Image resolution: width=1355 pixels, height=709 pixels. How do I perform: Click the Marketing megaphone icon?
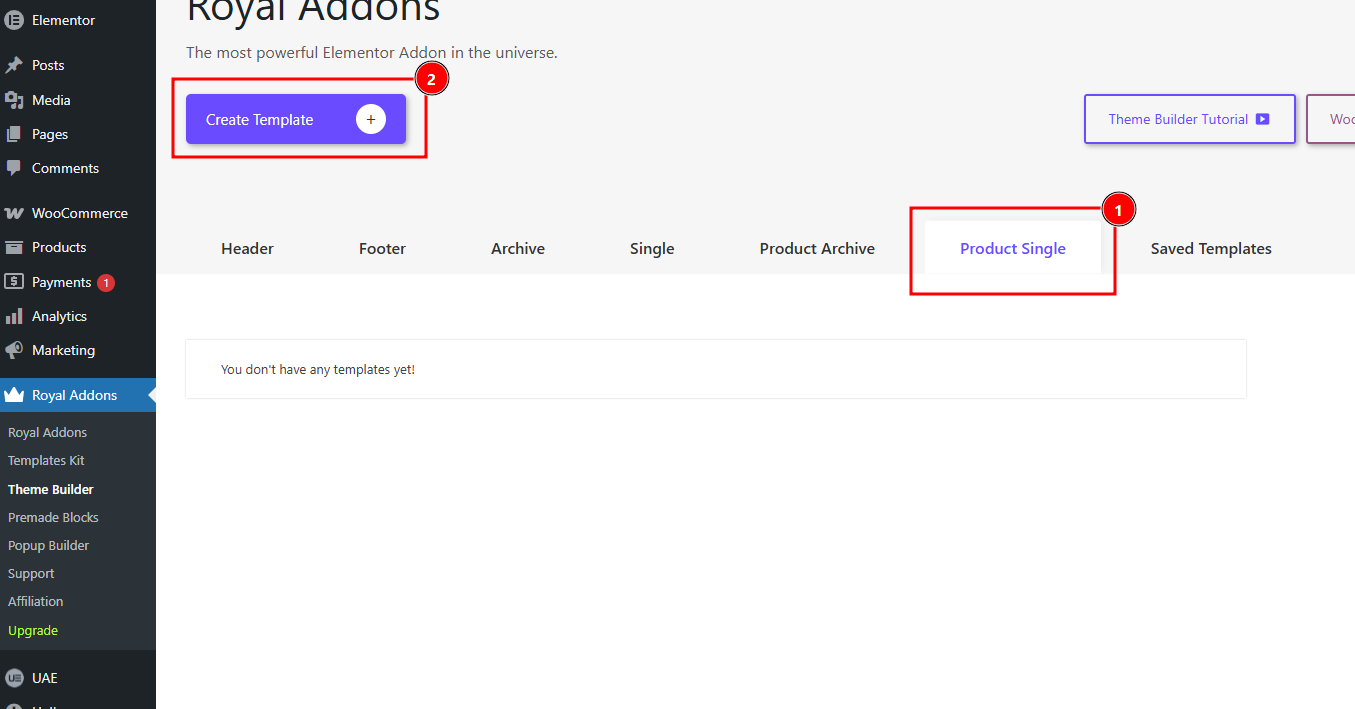click(14, 350)
